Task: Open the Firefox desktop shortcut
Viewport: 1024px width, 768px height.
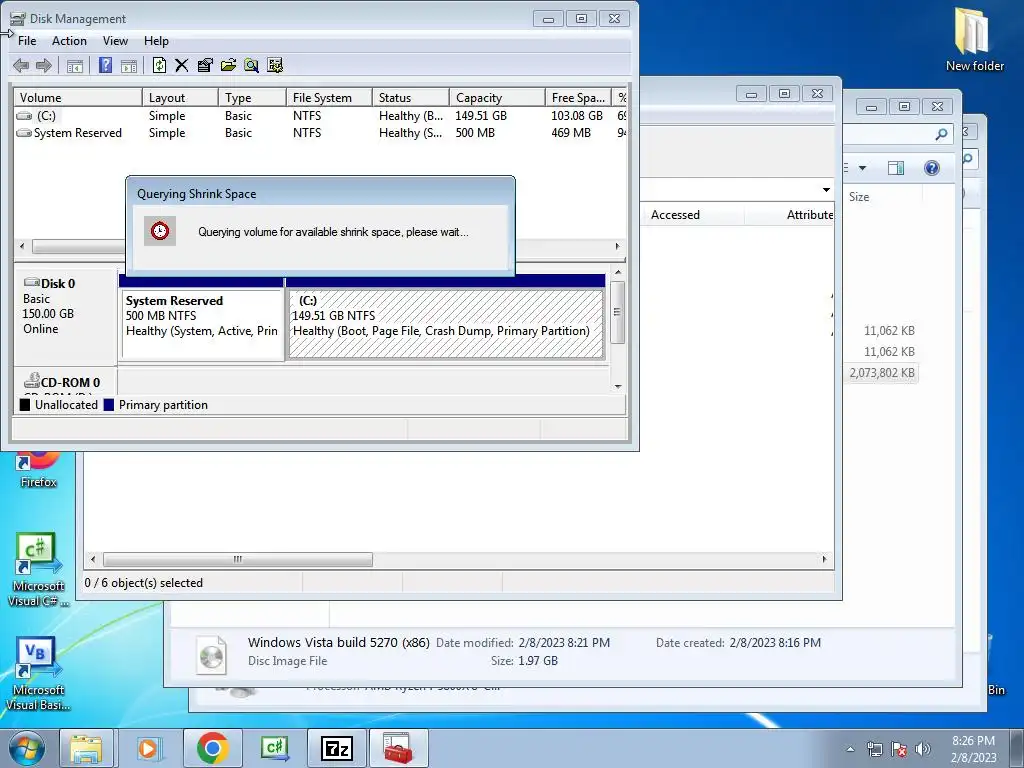Action: (38, 469)
